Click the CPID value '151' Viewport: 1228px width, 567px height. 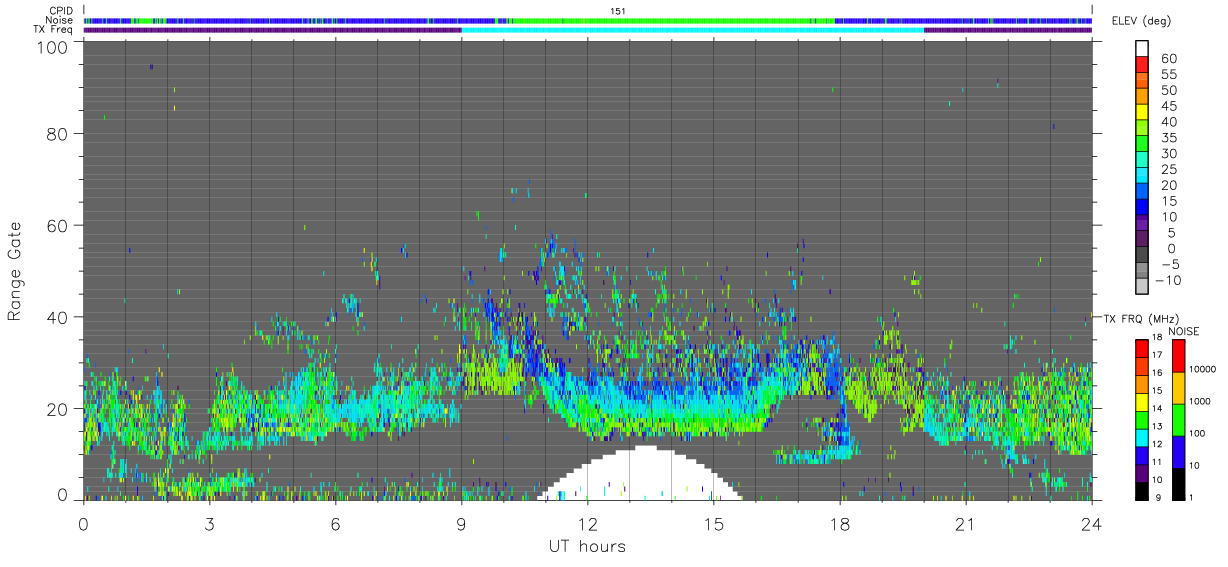pyautogui.click(x=618, y=11)
